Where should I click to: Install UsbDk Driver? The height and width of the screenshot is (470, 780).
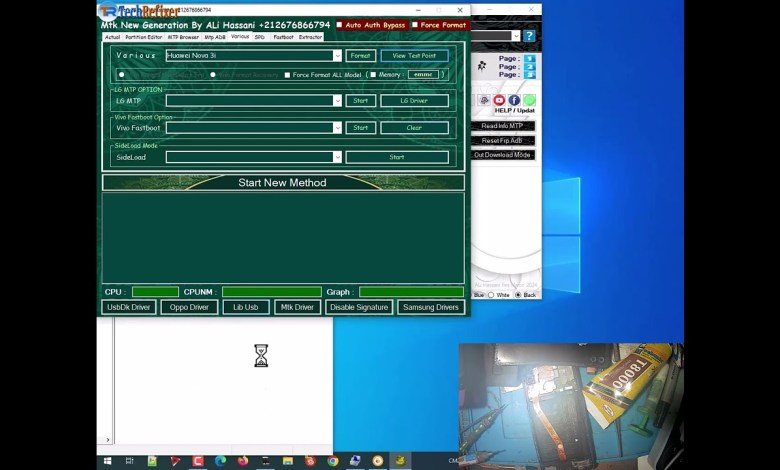tap(129, 307)
